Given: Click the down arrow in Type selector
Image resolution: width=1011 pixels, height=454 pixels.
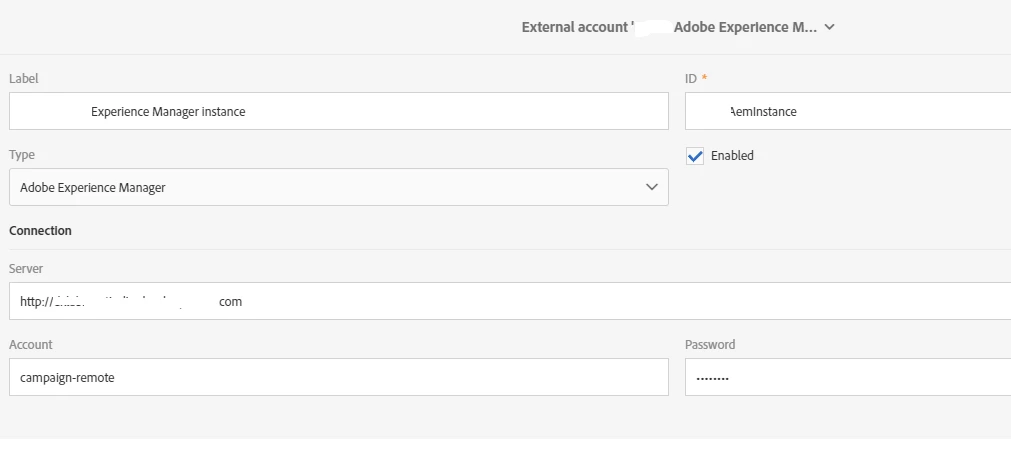Looking at the screenshot, I should click(652, 187).
